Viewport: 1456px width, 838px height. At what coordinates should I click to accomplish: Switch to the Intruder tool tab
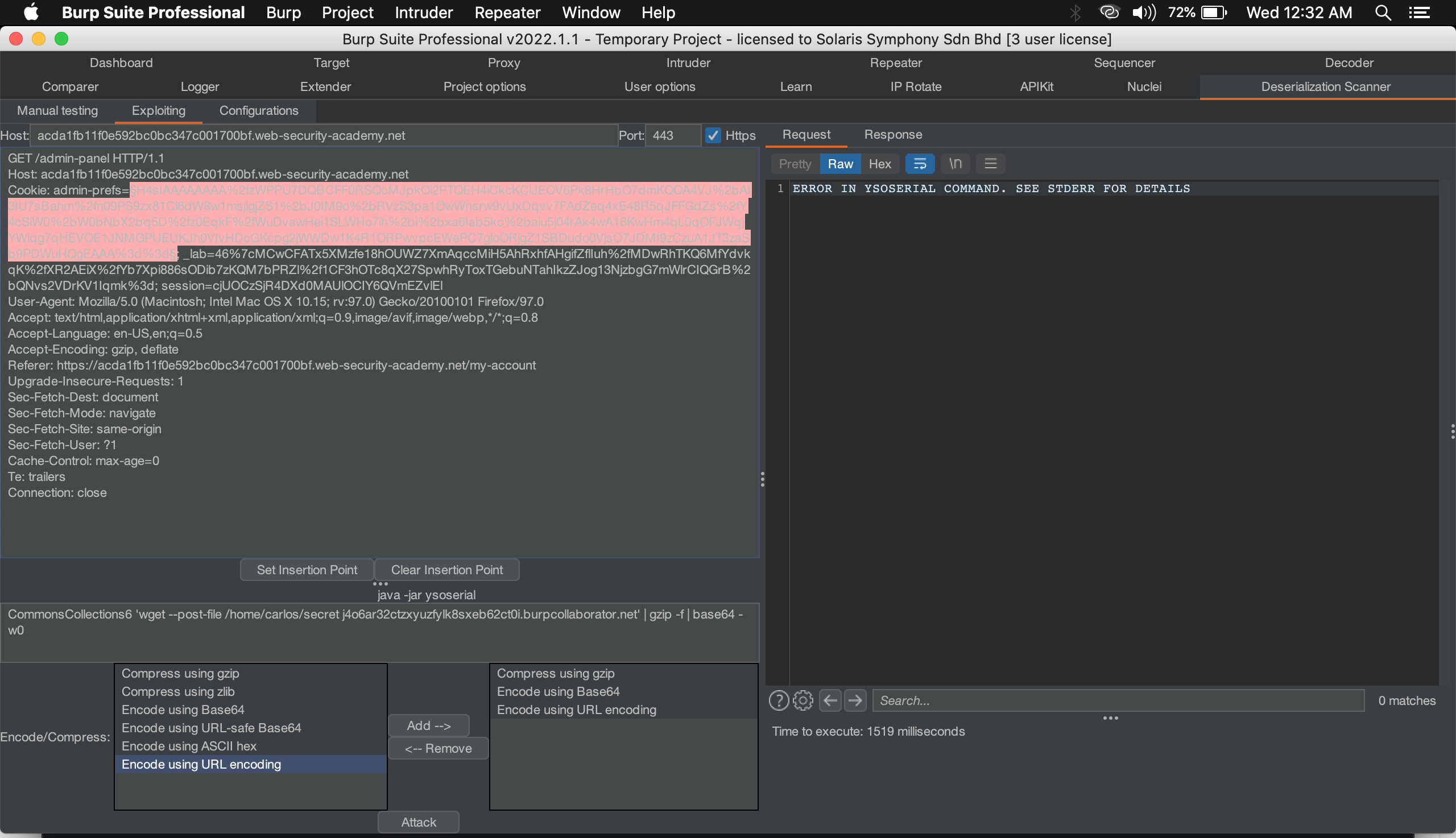point(688,63)
